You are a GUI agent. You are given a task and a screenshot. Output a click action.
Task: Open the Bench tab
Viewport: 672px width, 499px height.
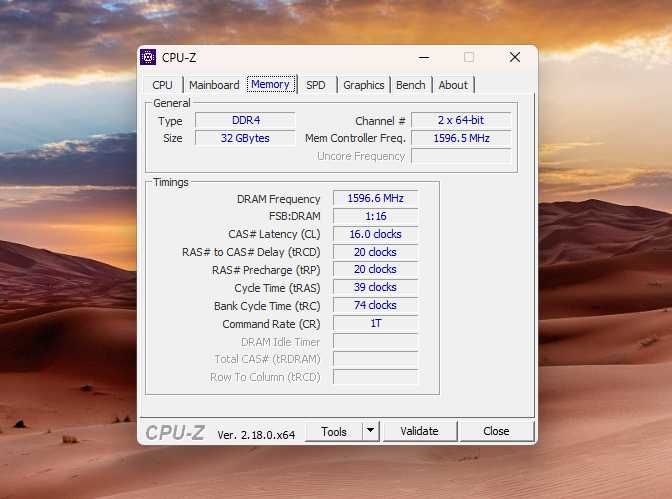point(411,85)
